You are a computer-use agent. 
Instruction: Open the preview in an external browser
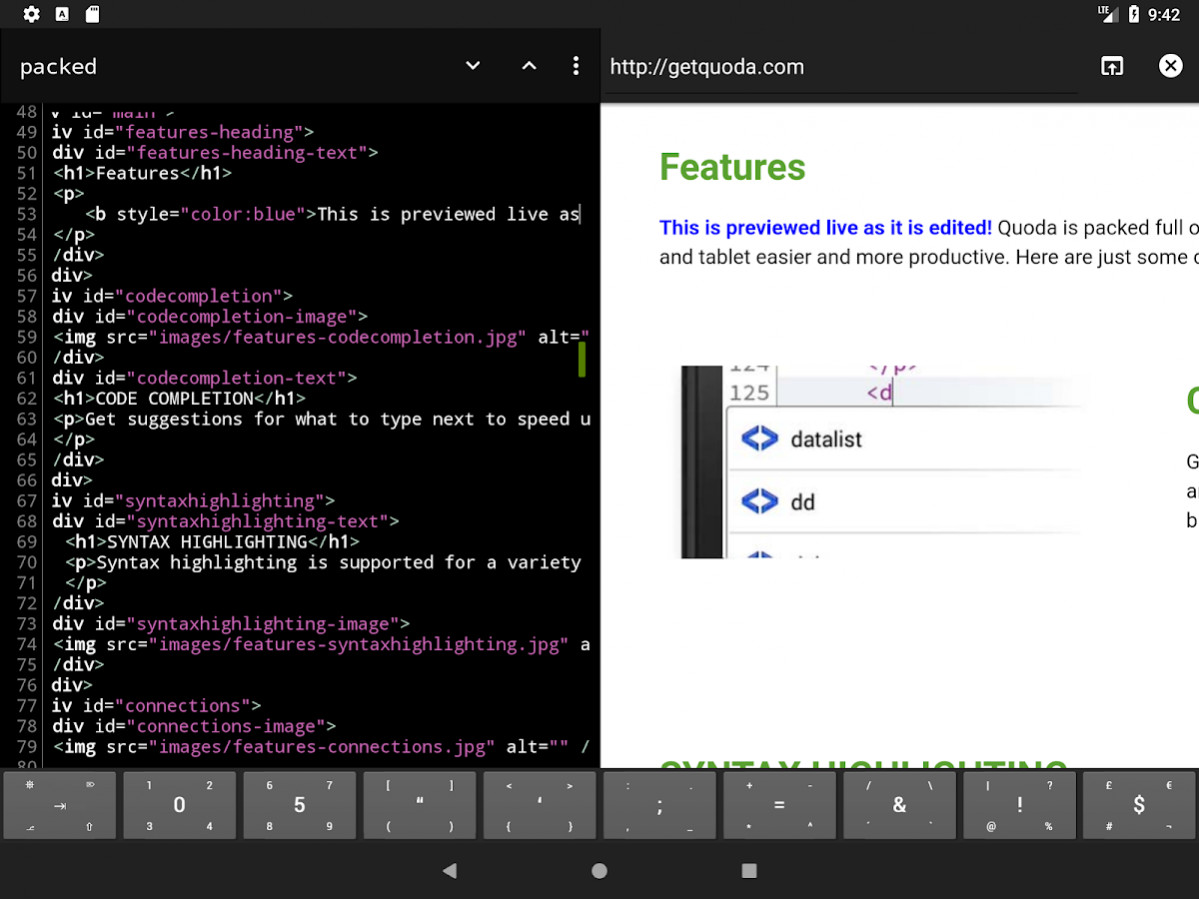click(1112, 66)
